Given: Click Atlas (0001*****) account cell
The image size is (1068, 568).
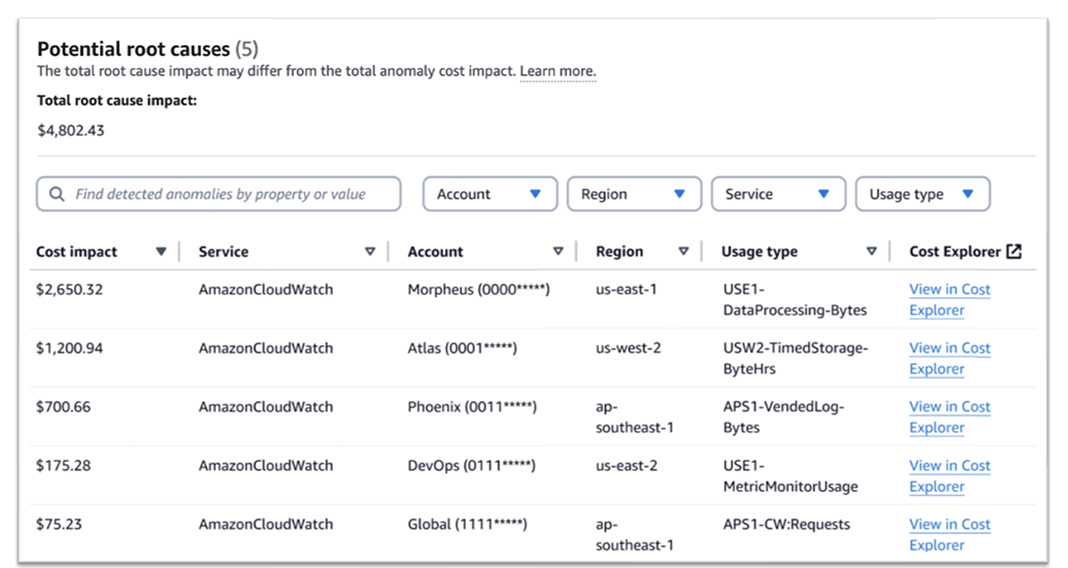Looking at the screenshot, I should tap(462, 348).
